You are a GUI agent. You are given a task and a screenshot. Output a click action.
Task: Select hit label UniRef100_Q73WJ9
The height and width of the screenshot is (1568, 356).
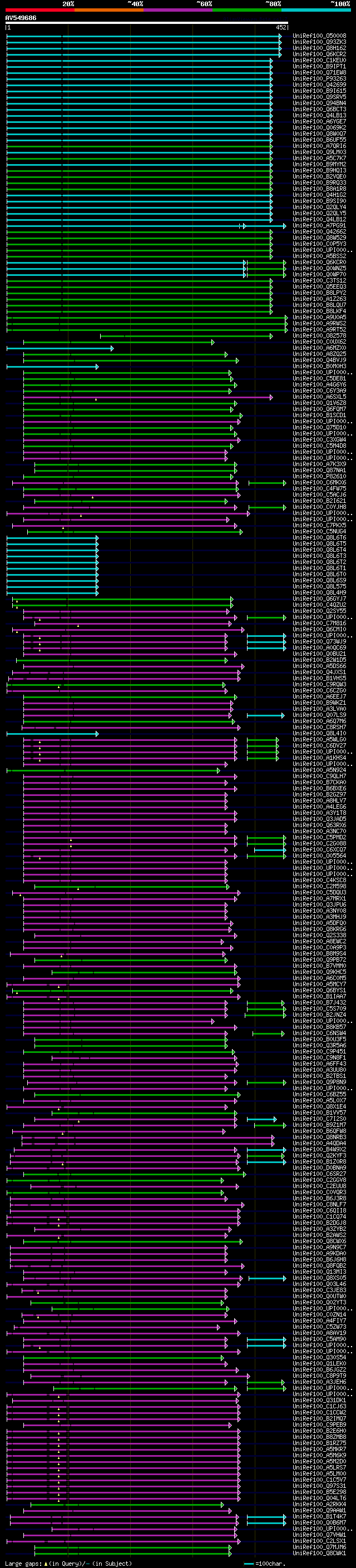point(319,641)
